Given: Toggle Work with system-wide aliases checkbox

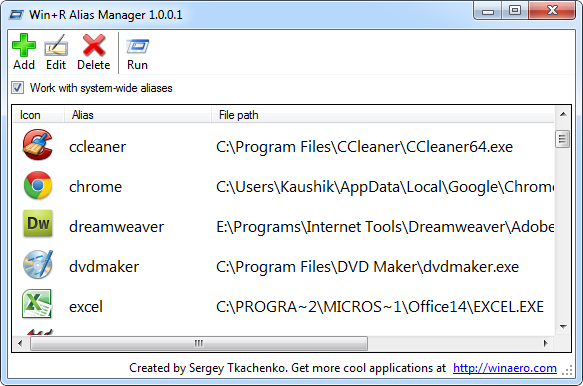Looking at the screenshot, I should (x=17, y=88).
